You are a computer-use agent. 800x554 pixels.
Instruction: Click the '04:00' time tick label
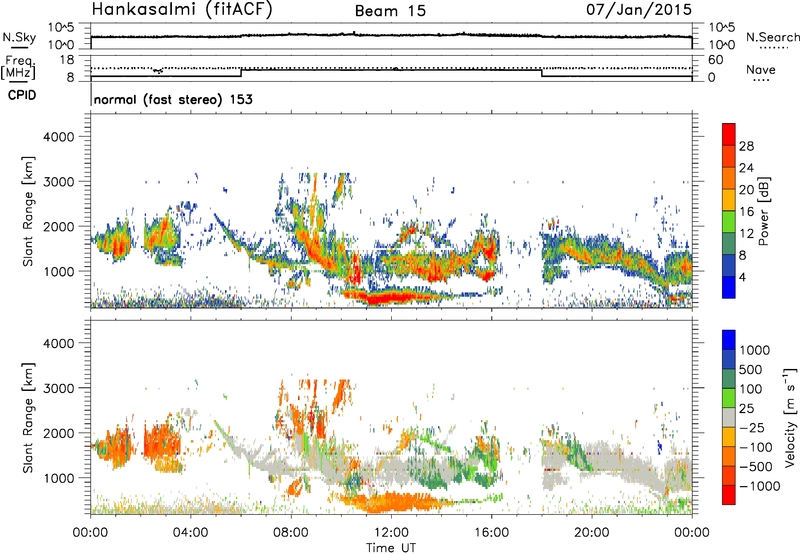tap(190, 533)
